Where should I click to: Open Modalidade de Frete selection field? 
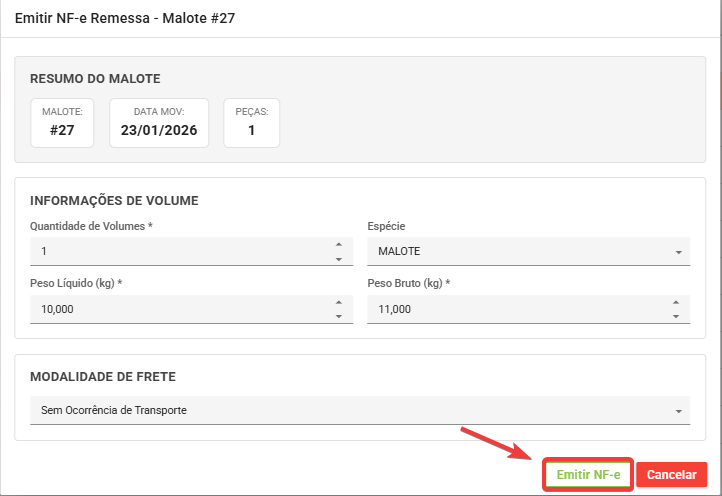pos(350,410)
